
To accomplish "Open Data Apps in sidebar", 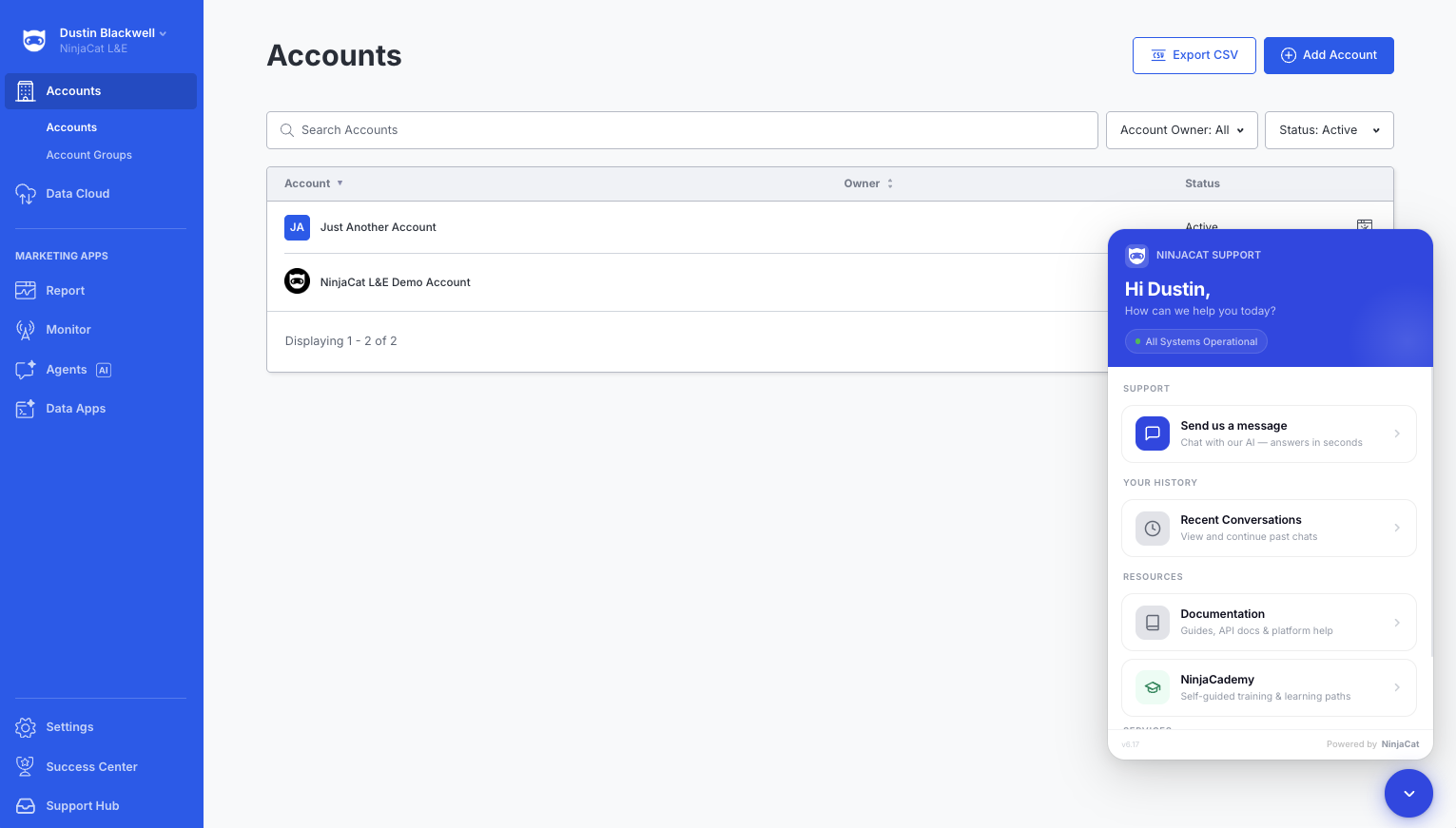I will [x=76, y=409].
